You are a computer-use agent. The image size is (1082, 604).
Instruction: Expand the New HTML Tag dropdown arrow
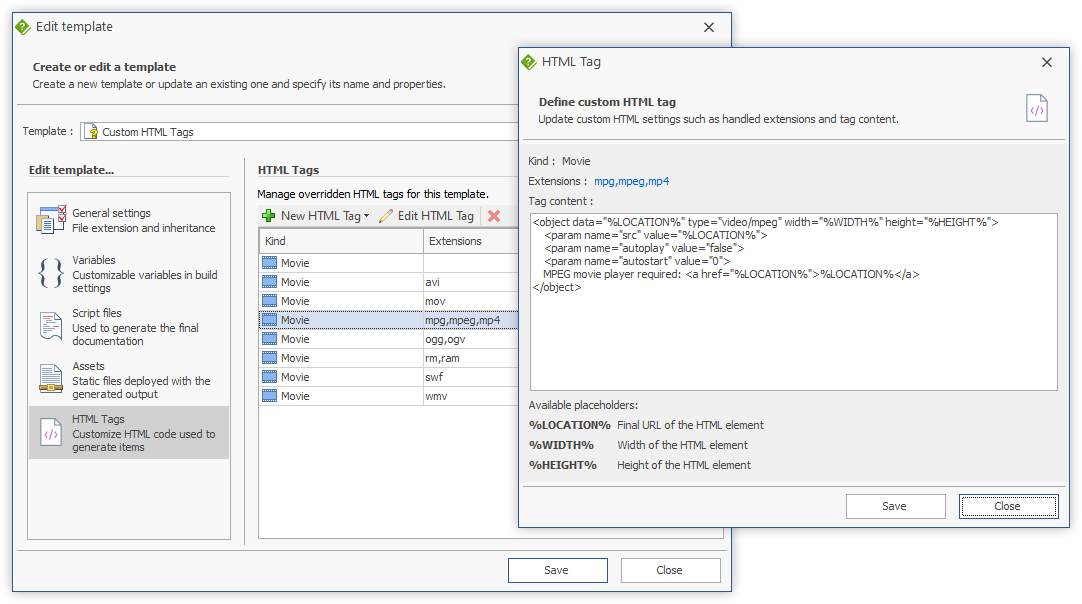point(366,216)
